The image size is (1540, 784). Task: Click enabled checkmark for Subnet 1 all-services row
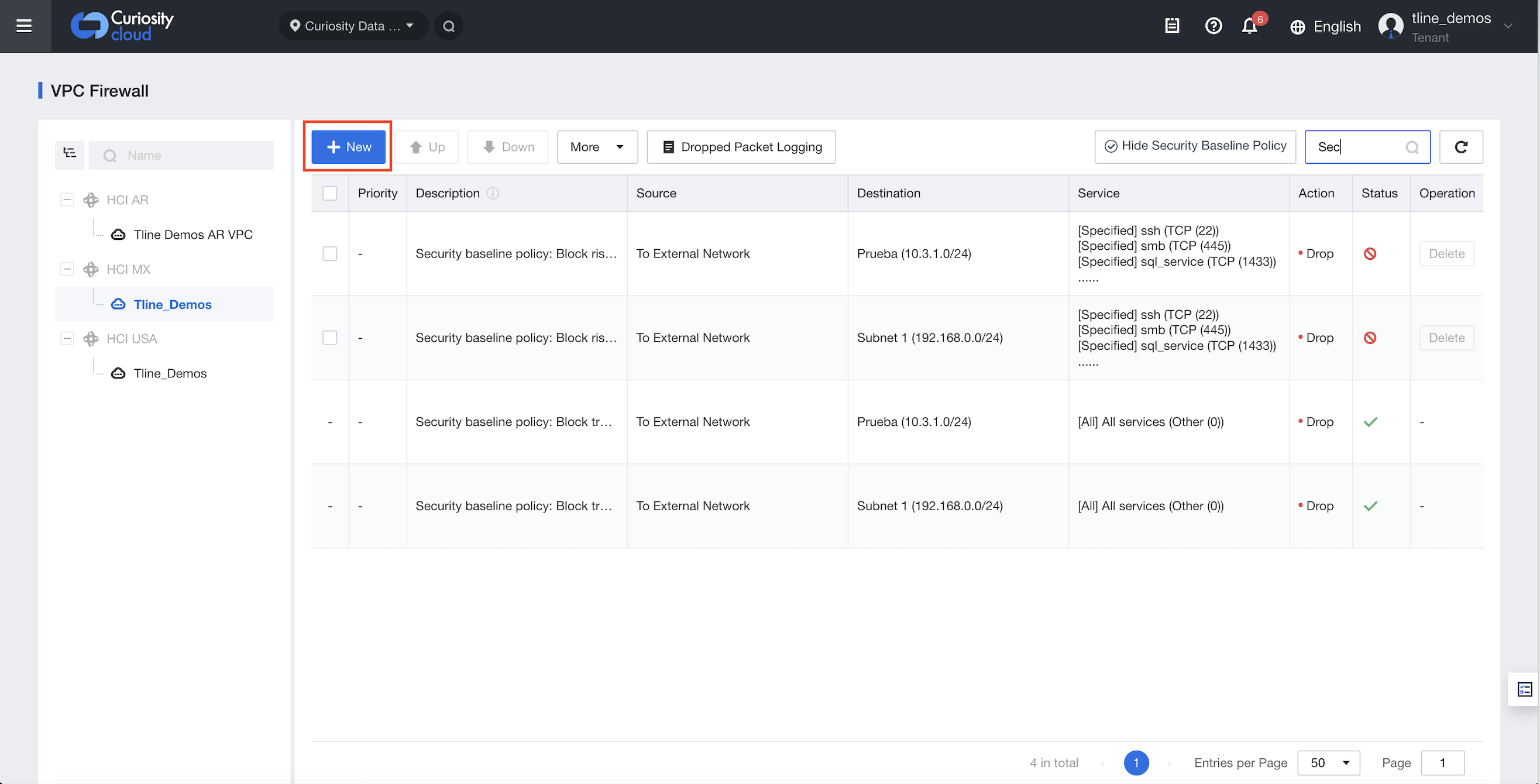[x=1370, y=507]
